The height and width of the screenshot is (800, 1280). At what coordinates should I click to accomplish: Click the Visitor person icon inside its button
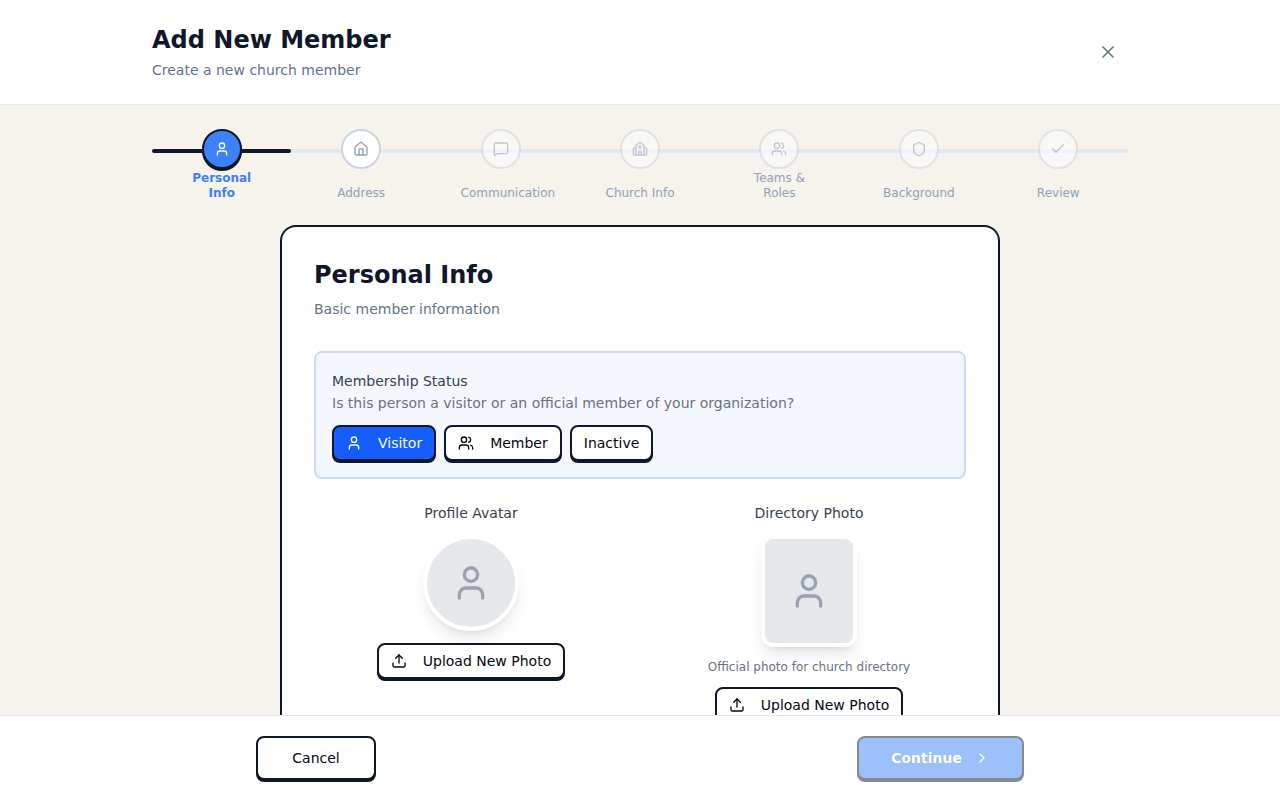coord(354,443)
